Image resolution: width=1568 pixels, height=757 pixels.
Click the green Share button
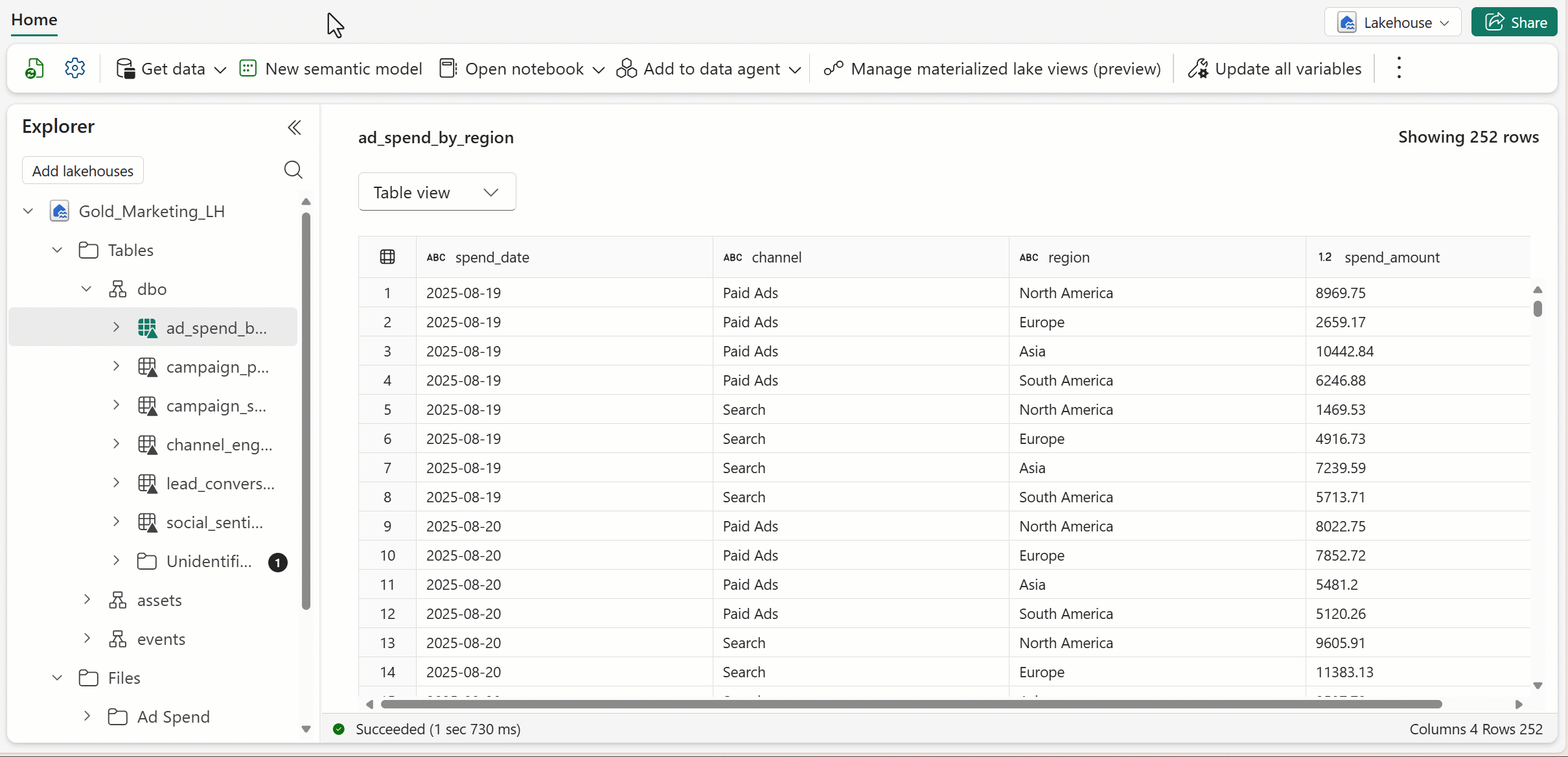(x=1514, y=23)
